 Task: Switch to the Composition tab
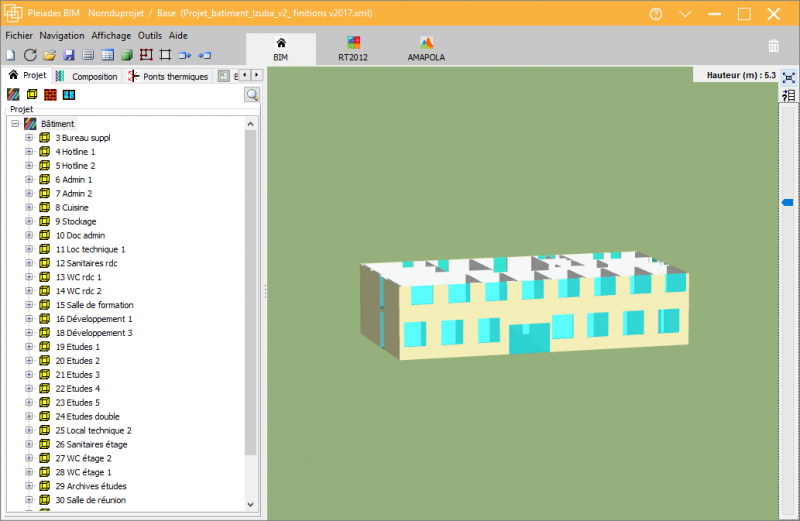click(87, 76)
